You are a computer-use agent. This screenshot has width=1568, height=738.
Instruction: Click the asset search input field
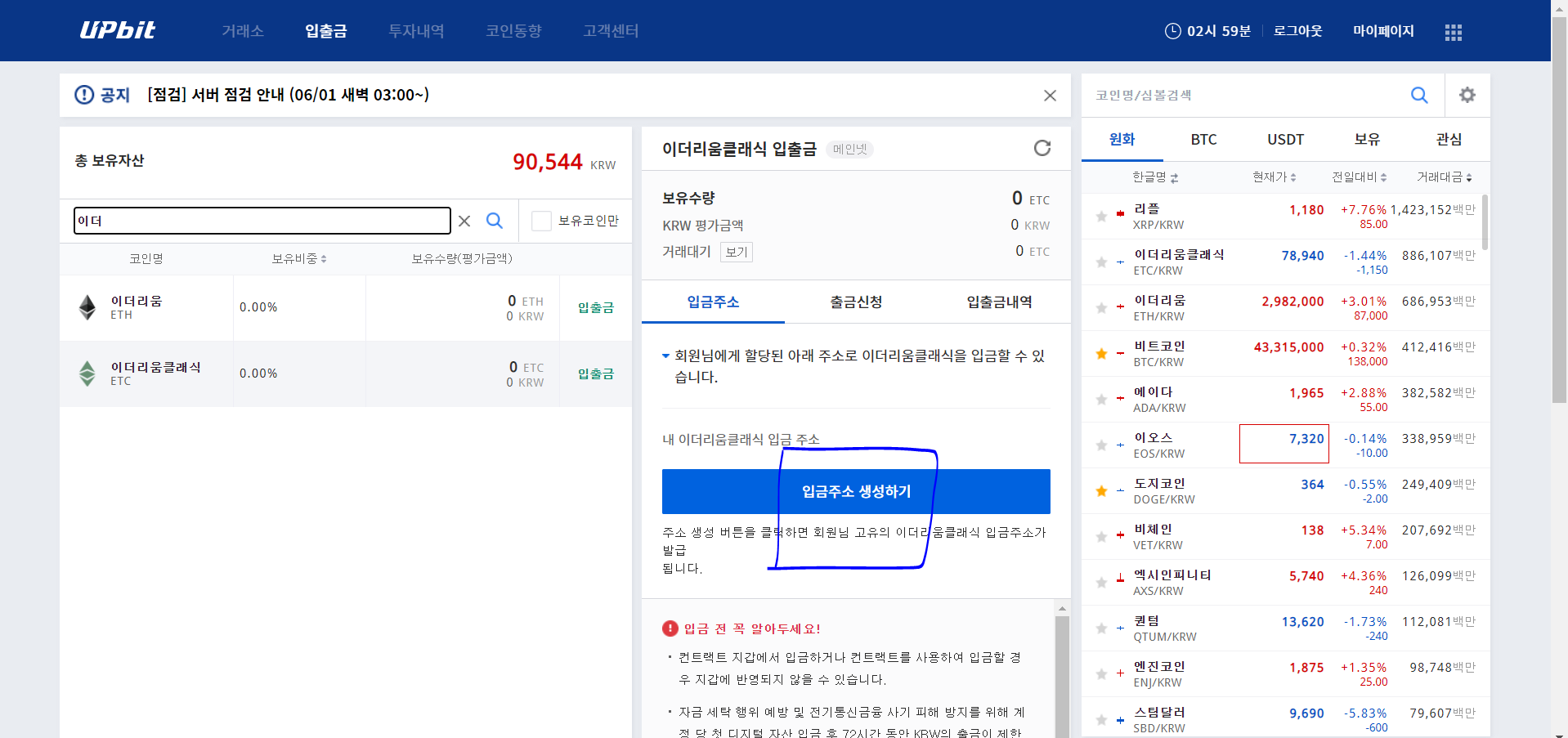pyautogui.click(x=262, y=221)
